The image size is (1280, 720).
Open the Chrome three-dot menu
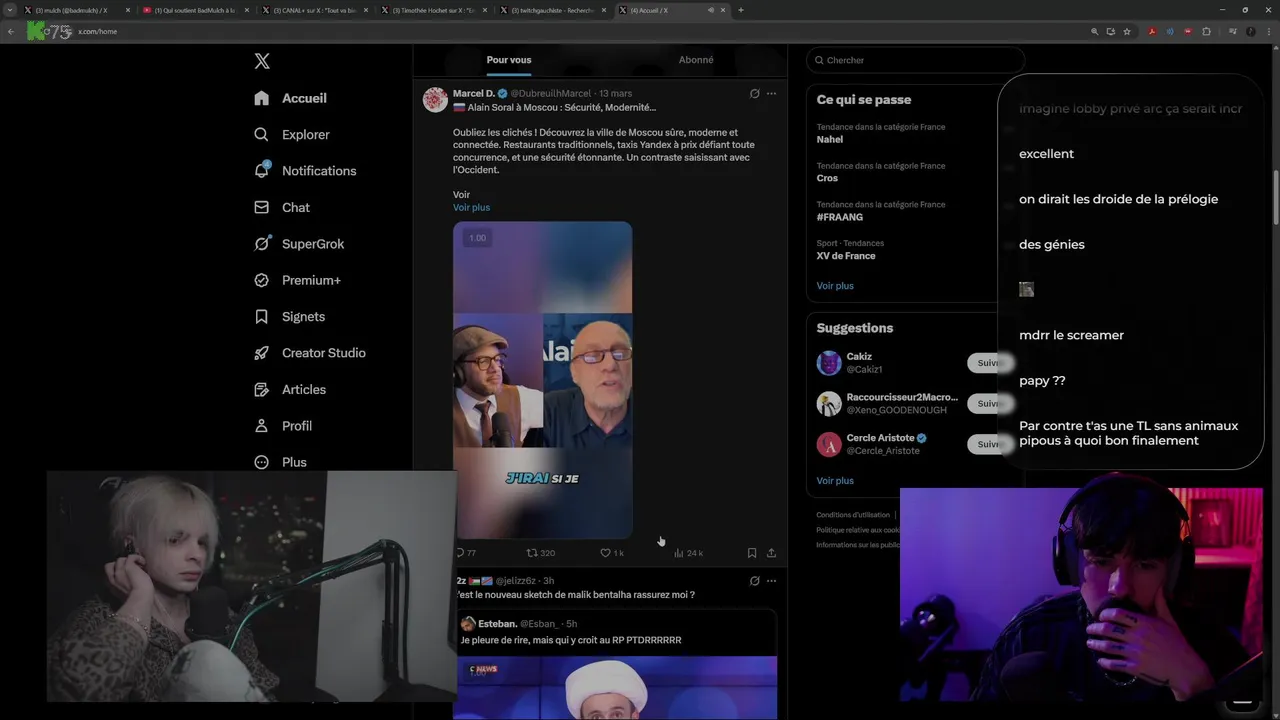click(1268, 31)
